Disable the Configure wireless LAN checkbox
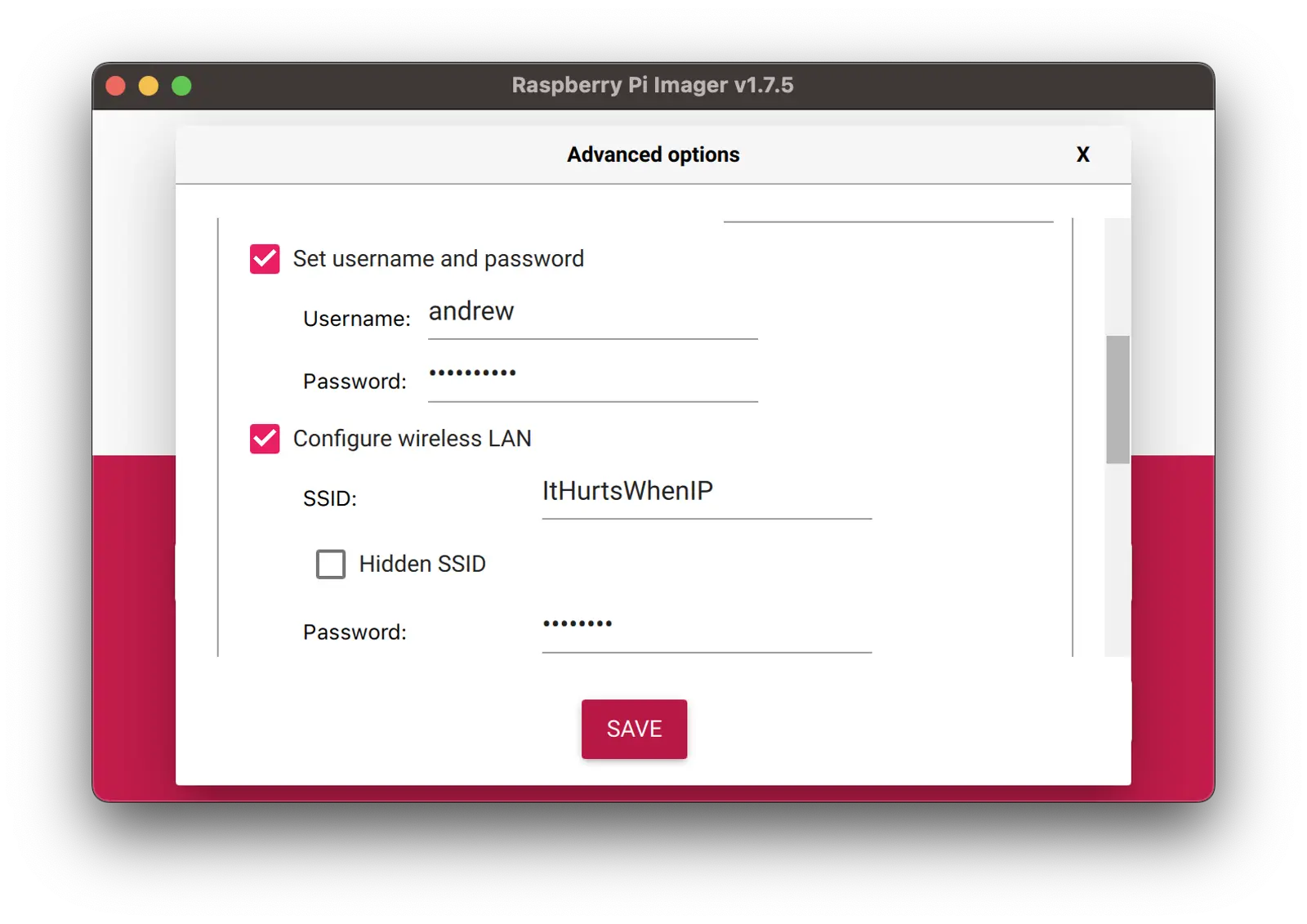 pos(265,439)
